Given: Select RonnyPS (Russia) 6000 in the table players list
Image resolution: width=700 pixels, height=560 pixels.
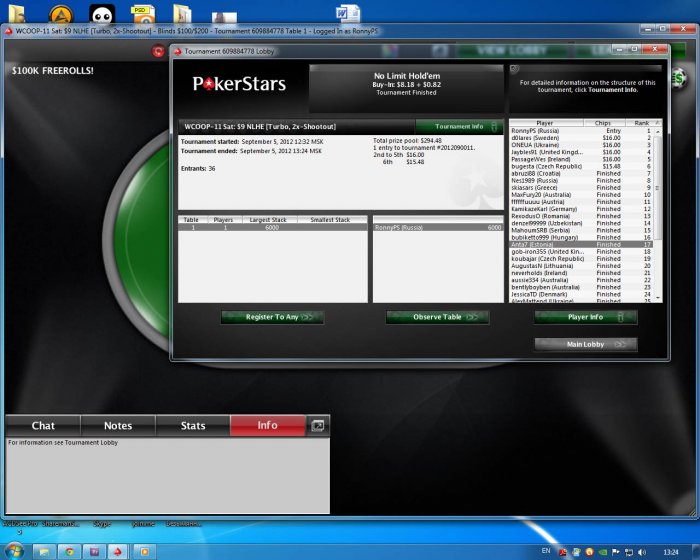Looking at the screenshot, I should 438,227.
